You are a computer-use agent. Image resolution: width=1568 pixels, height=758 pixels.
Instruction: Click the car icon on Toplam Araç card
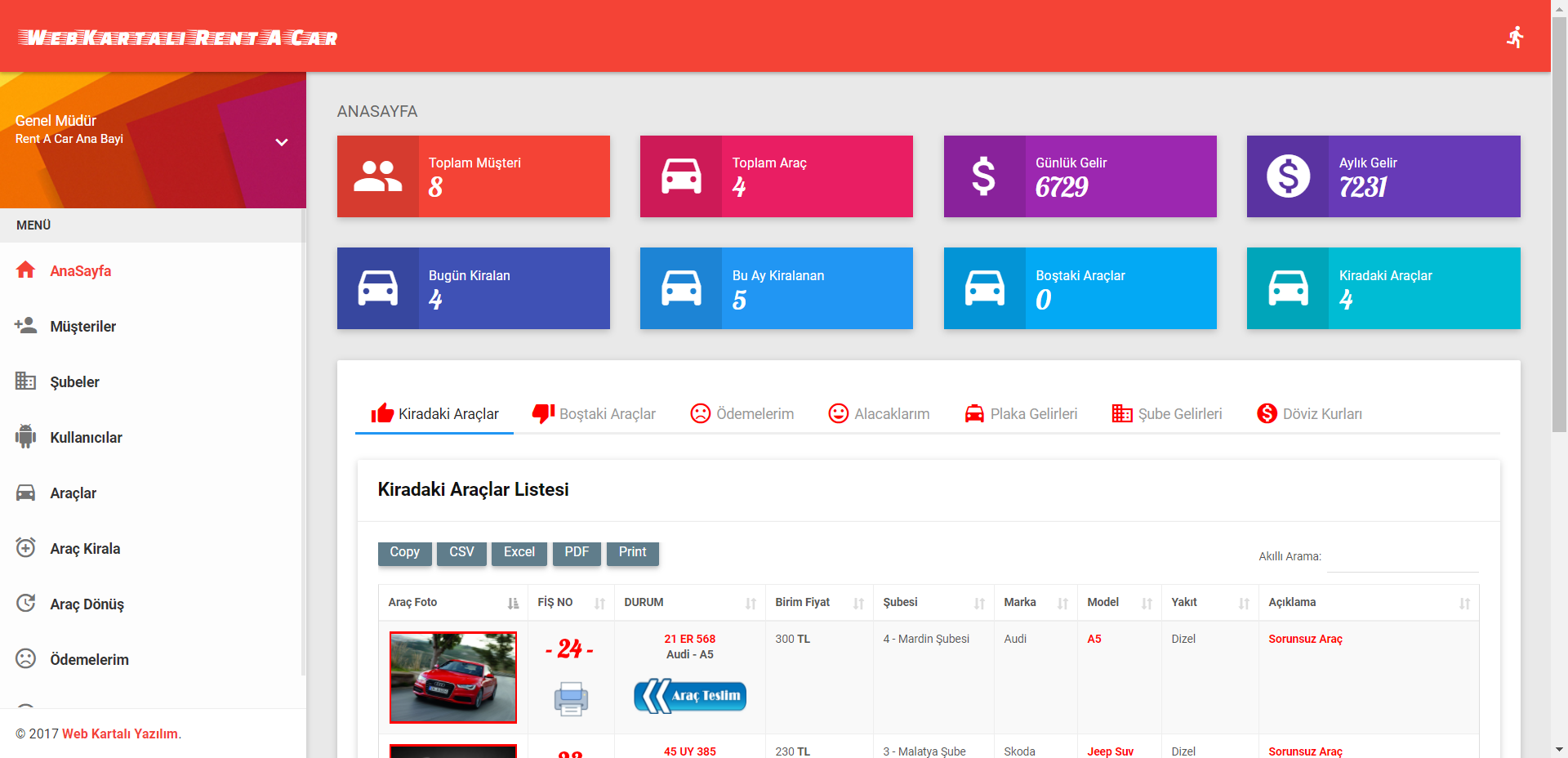680,176
